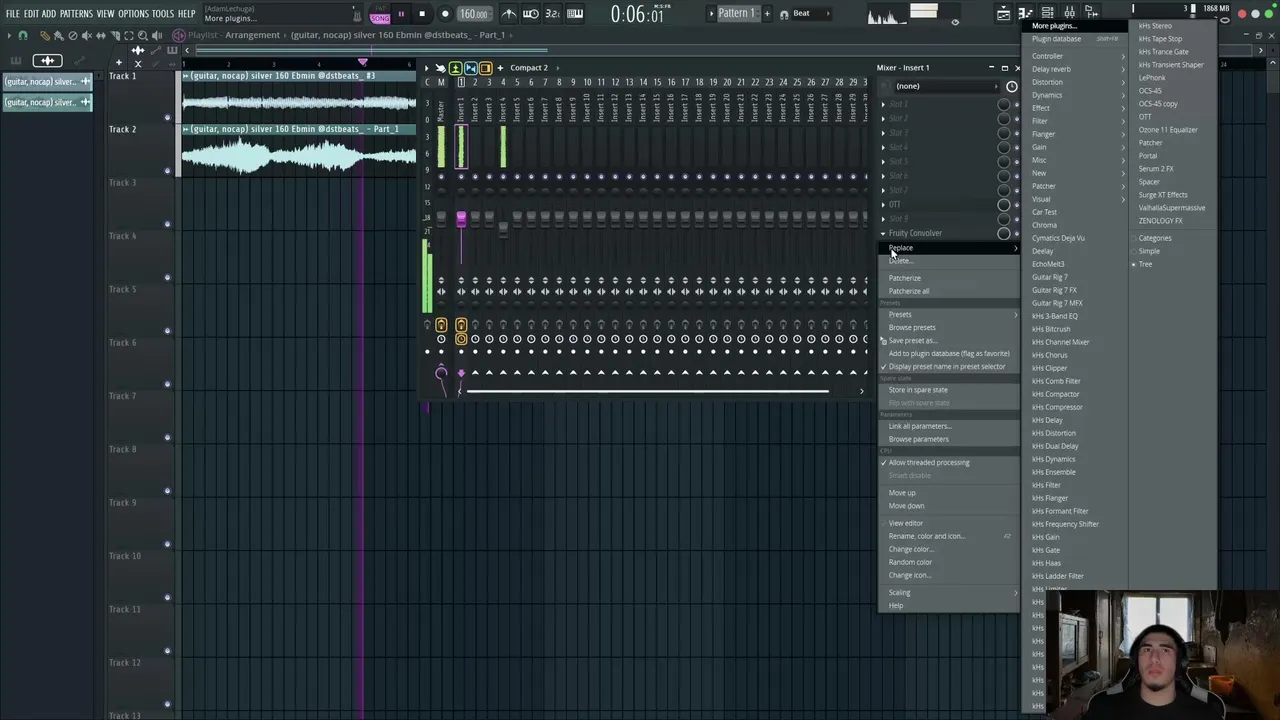The width and height of the screenshot is (1280, 720).
Task: Click the 160.000 tempo field
Action: [474, 14]
